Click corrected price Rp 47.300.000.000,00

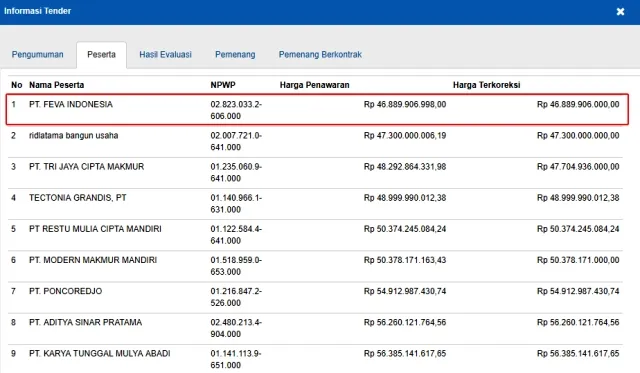(578, 135)
